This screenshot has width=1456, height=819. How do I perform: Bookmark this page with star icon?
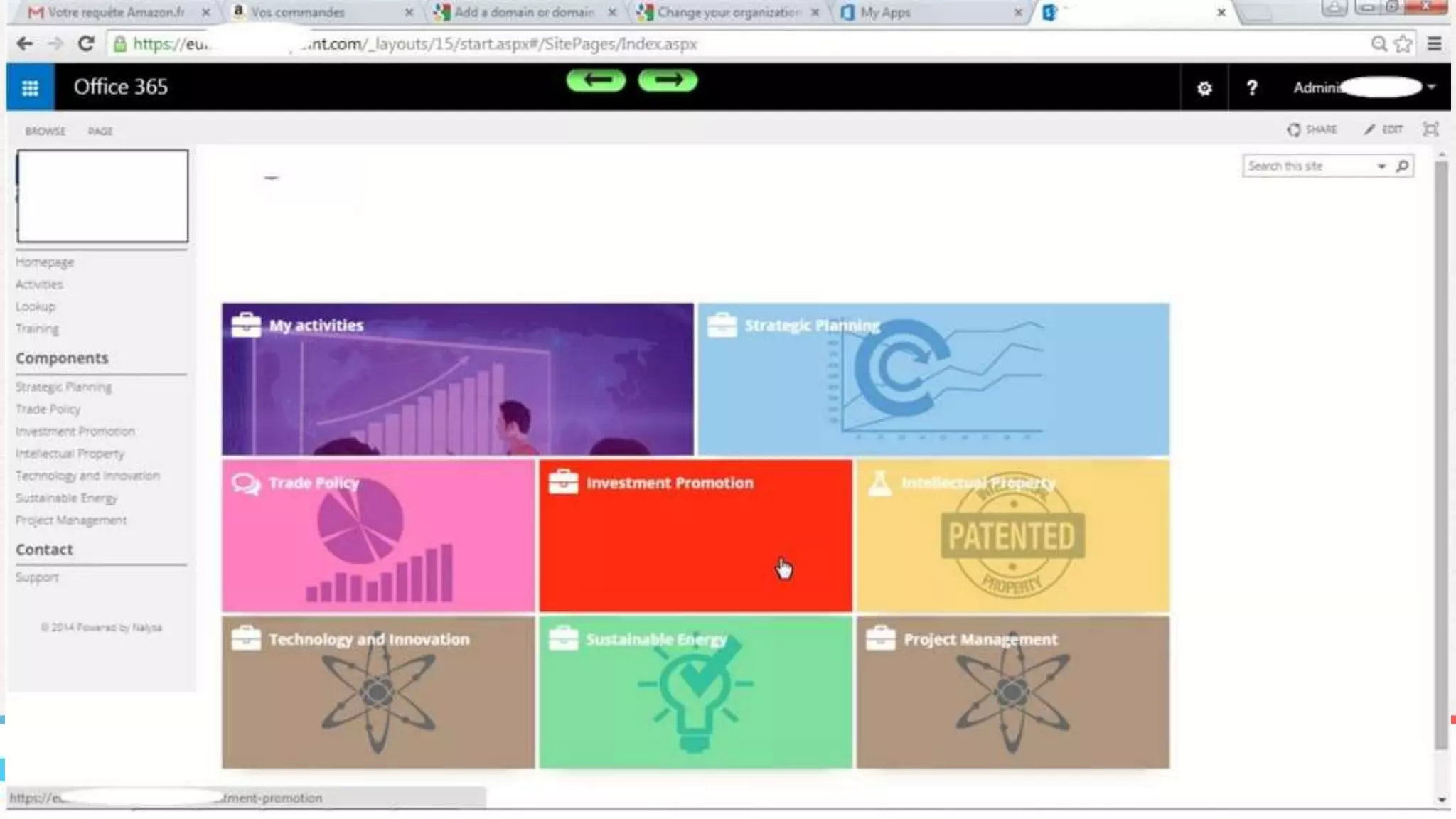coord(1403,44)
